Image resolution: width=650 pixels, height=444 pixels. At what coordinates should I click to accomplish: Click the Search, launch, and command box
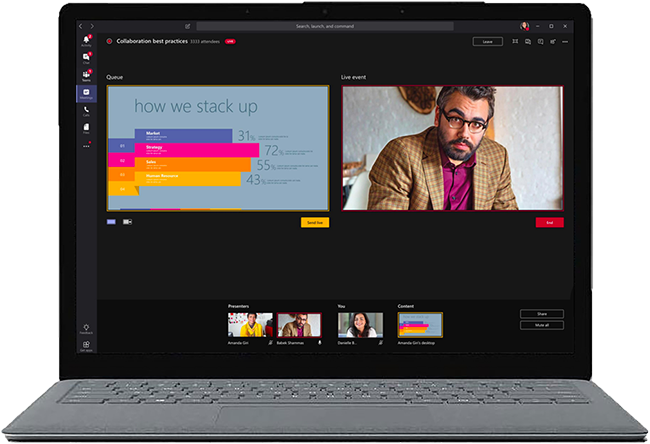[325, 26]
